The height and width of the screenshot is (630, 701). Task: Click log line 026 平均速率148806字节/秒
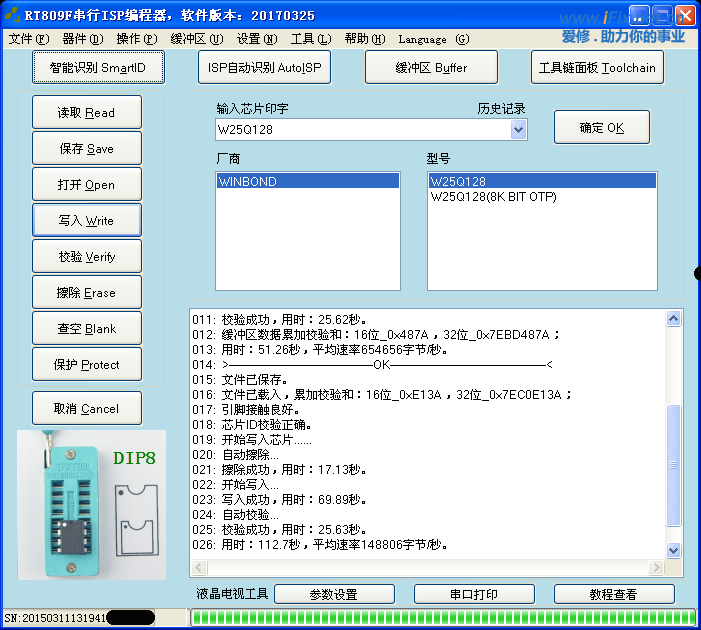320,545
